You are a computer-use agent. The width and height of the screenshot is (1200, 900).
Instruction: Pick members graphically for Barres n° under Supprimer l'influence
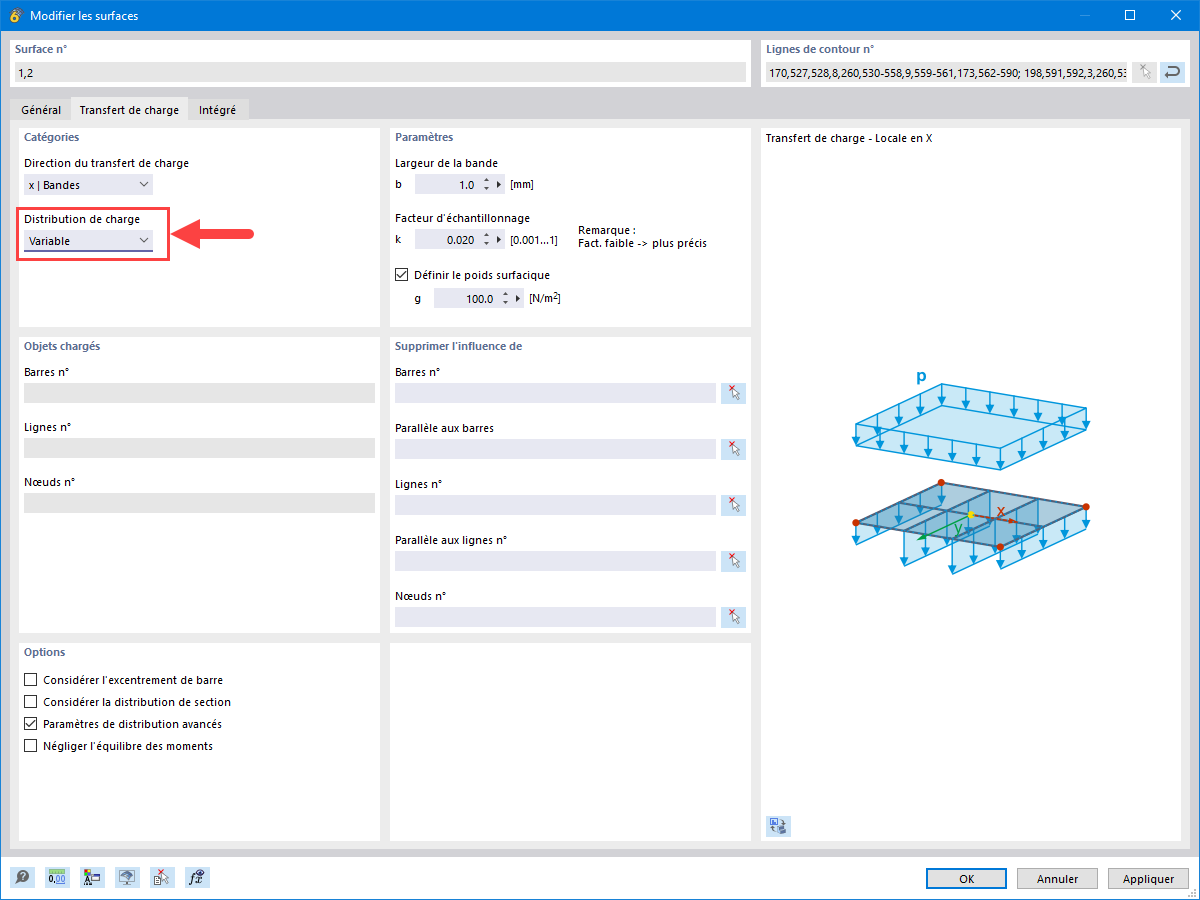click(x=733, y=393)
